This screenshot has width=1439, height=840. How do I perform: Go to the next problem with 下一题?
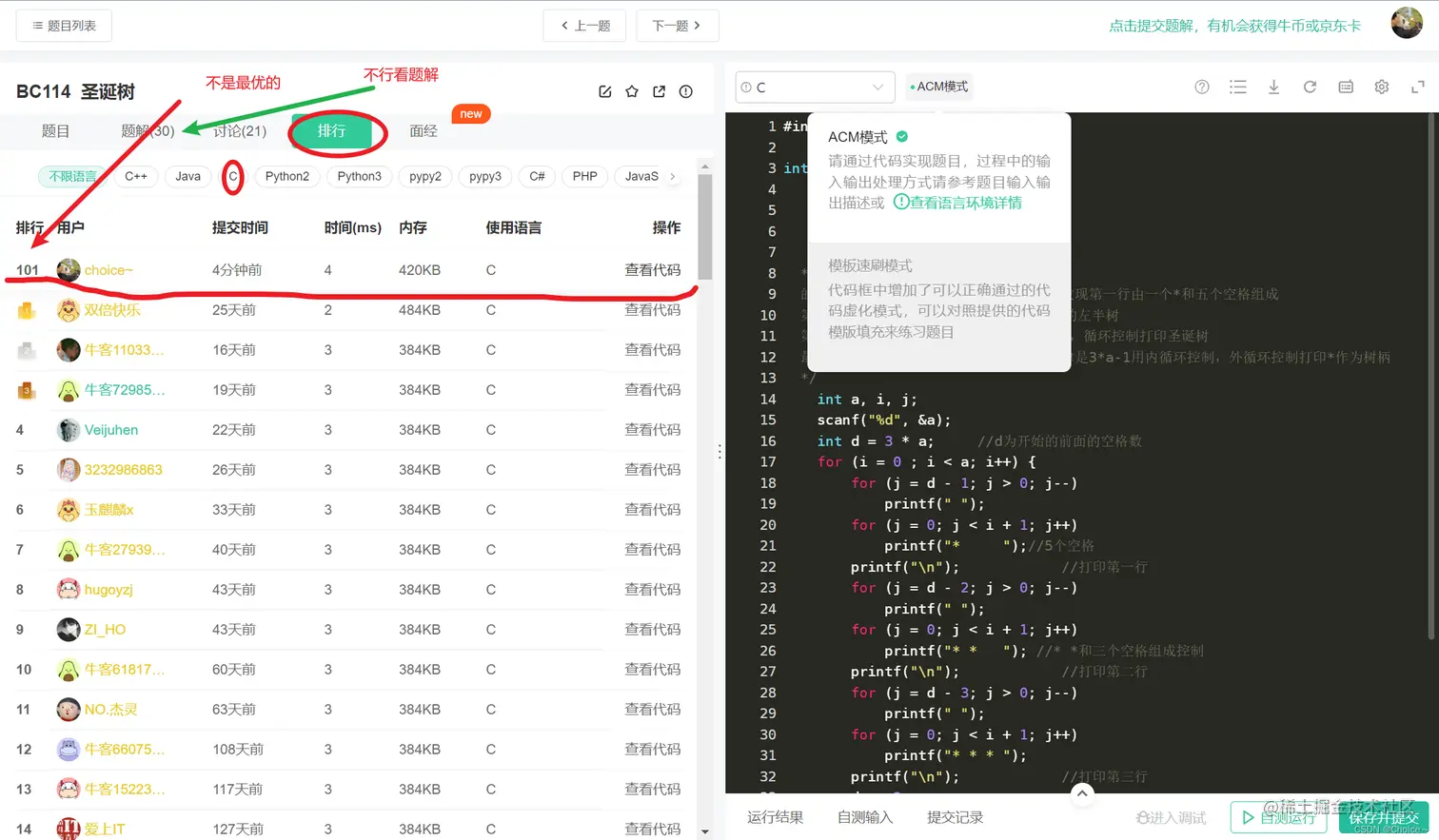pyautogui.click(x=677, y=26)
